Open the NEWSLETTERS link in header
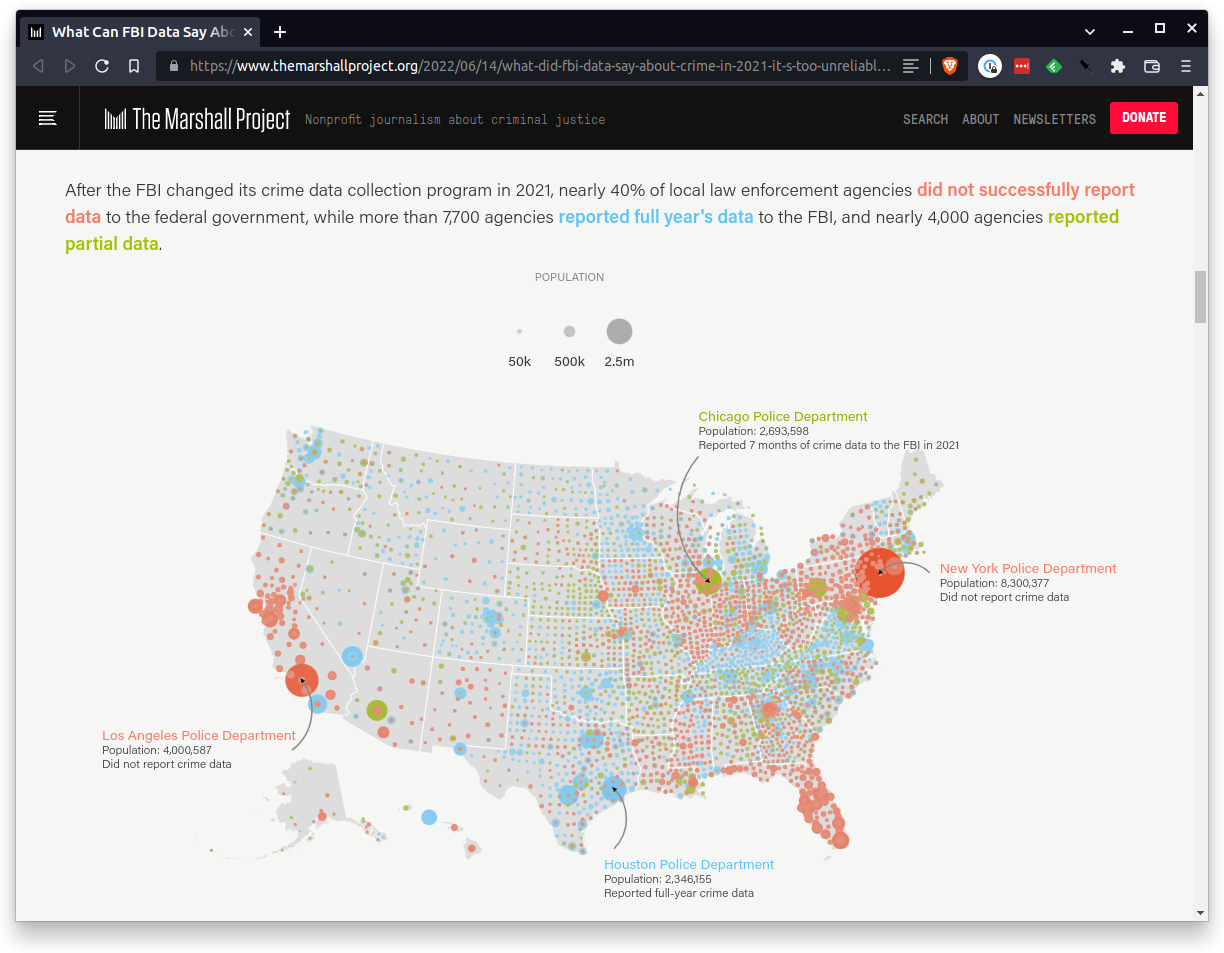1224x953 pixels. (1054, 119)
